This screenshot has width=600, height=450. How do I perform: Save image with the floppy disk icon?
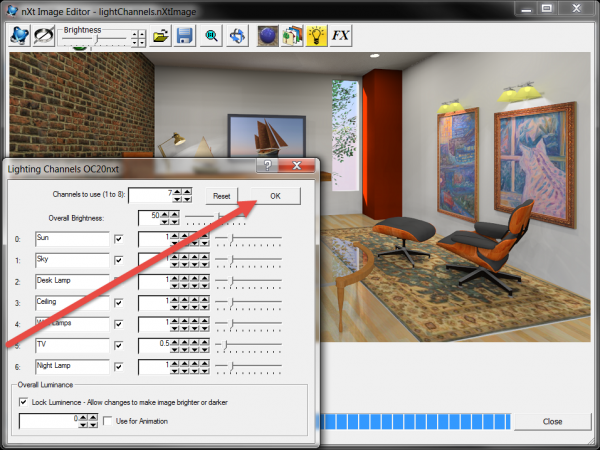tap(184, 36)
